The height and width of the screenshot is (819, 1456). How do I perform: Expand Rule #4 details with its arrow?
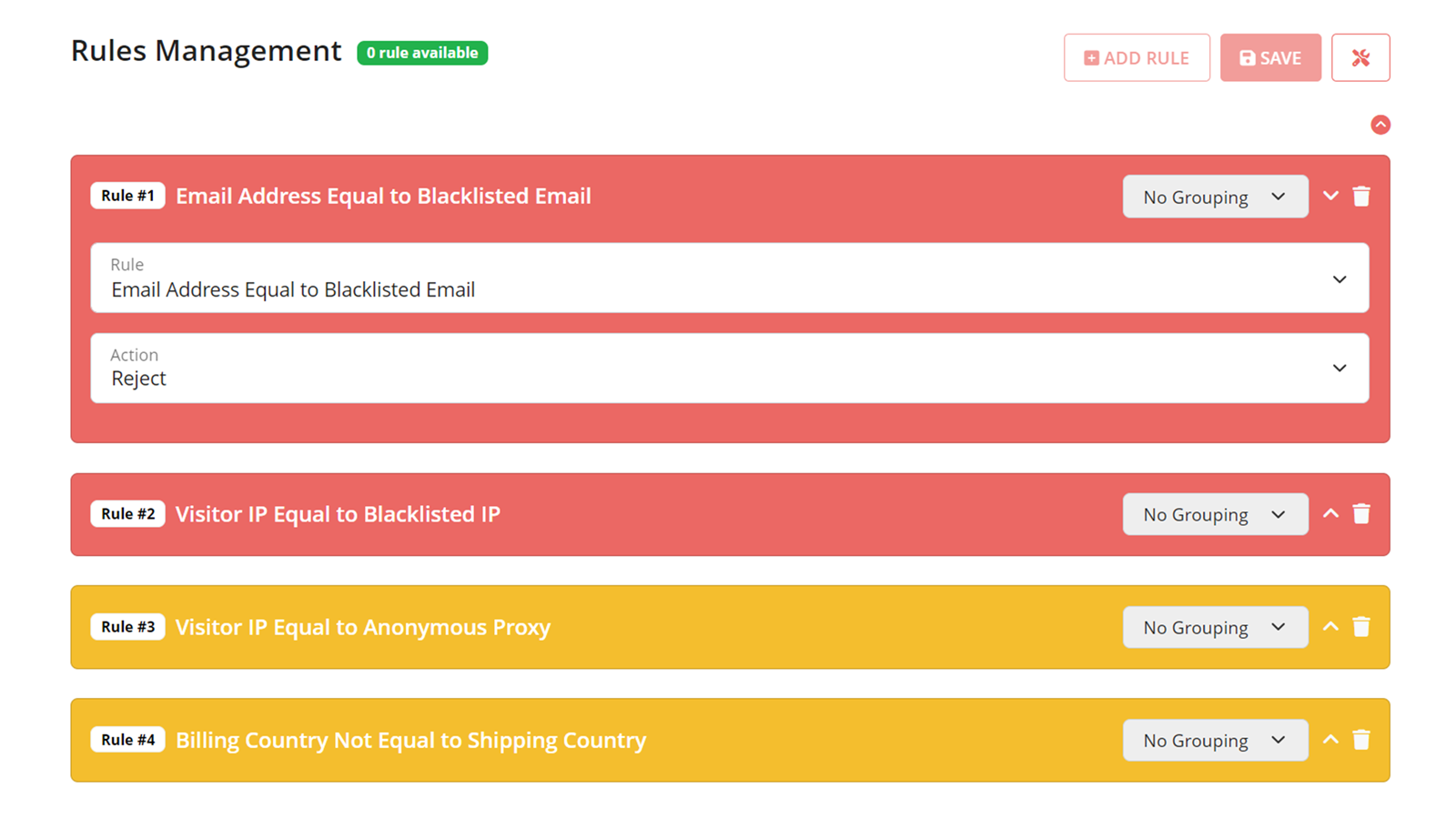1330,740
